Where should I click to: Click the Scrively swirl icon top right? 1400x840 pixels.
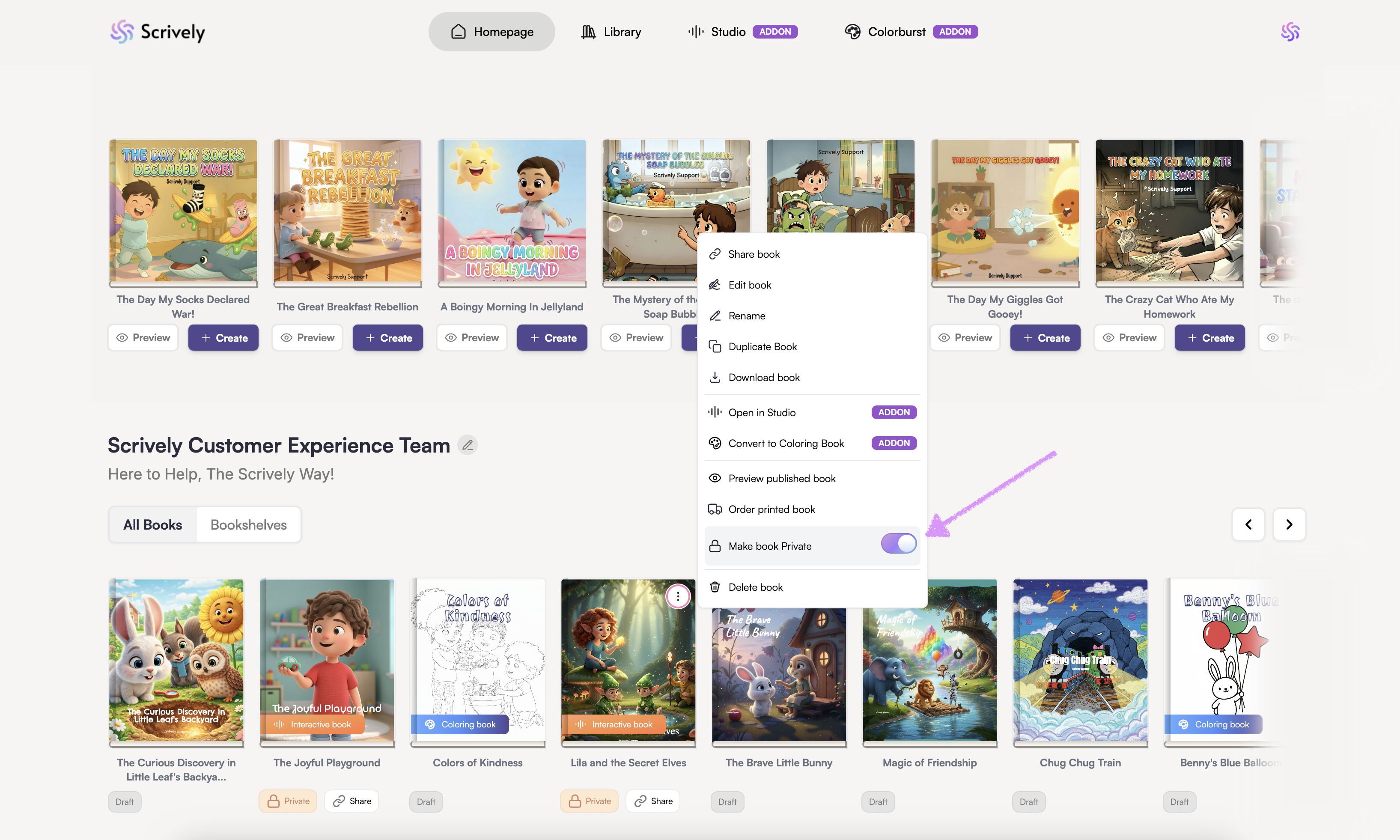(1290, 32)
